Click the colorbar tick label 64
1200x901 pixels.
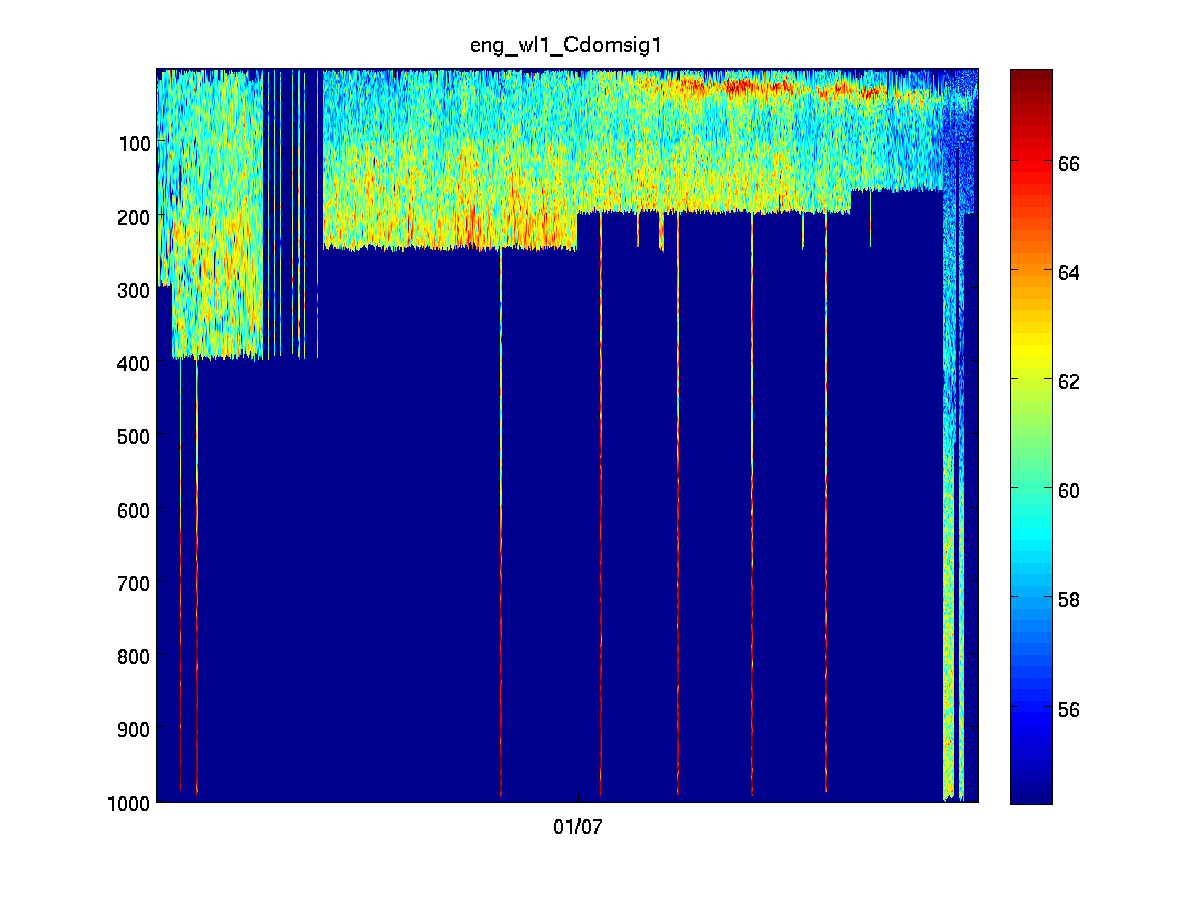(1068, 271)
